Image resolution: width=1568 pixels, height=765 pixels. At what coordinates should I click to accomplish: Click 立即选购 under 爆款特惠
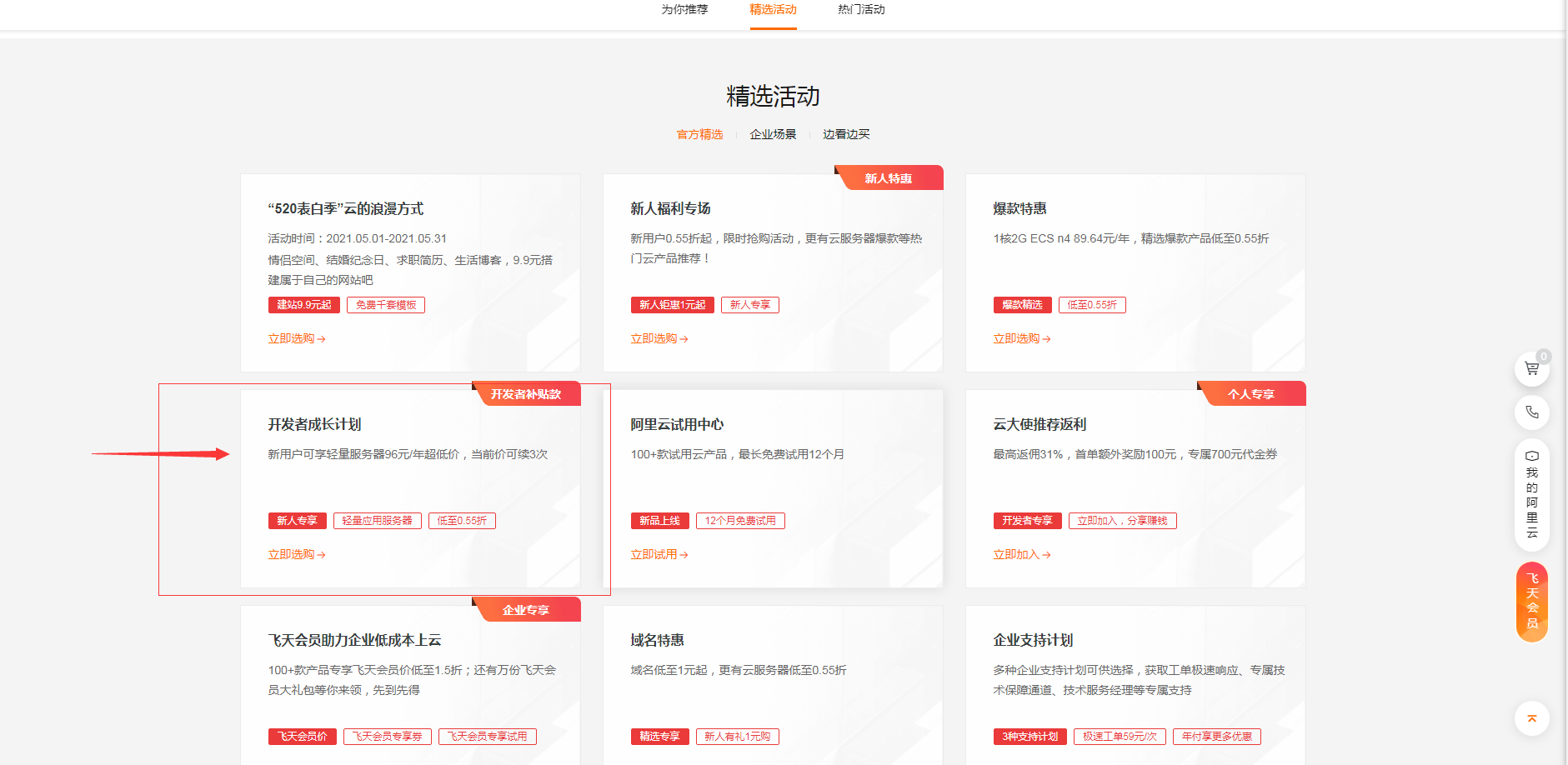(1022, 338)
